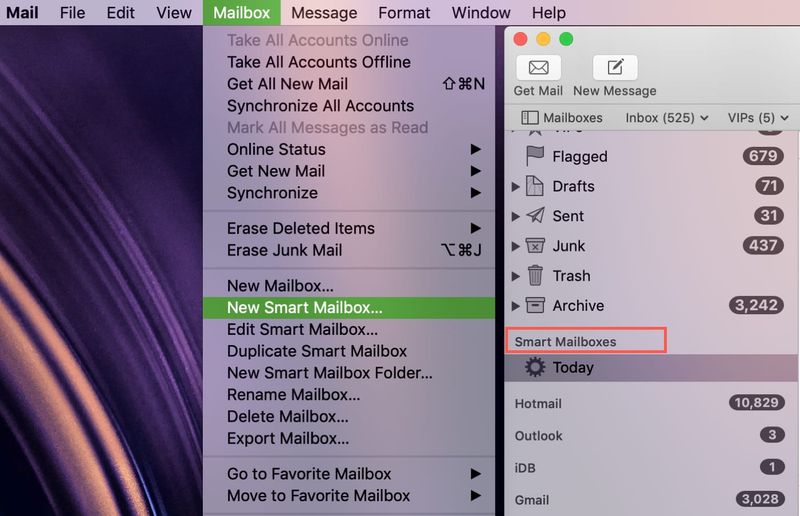Open the Message menu
Image resolution: width=800 pixels, height=516 pixels.
point(324,12)
